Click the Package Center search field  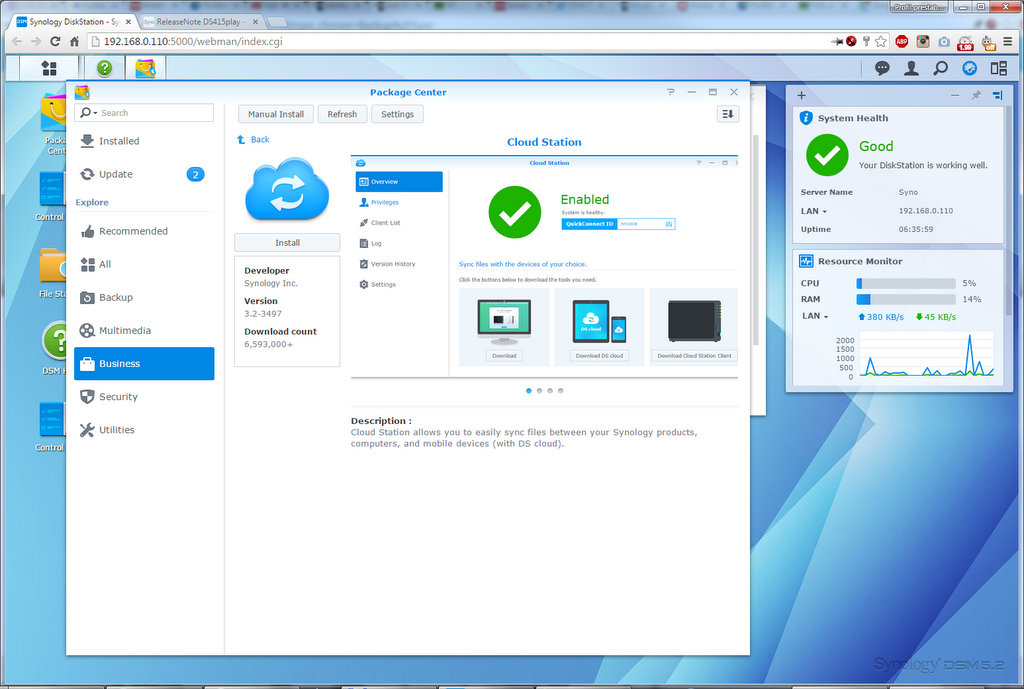pyautogui.click(x=144, y=113)
